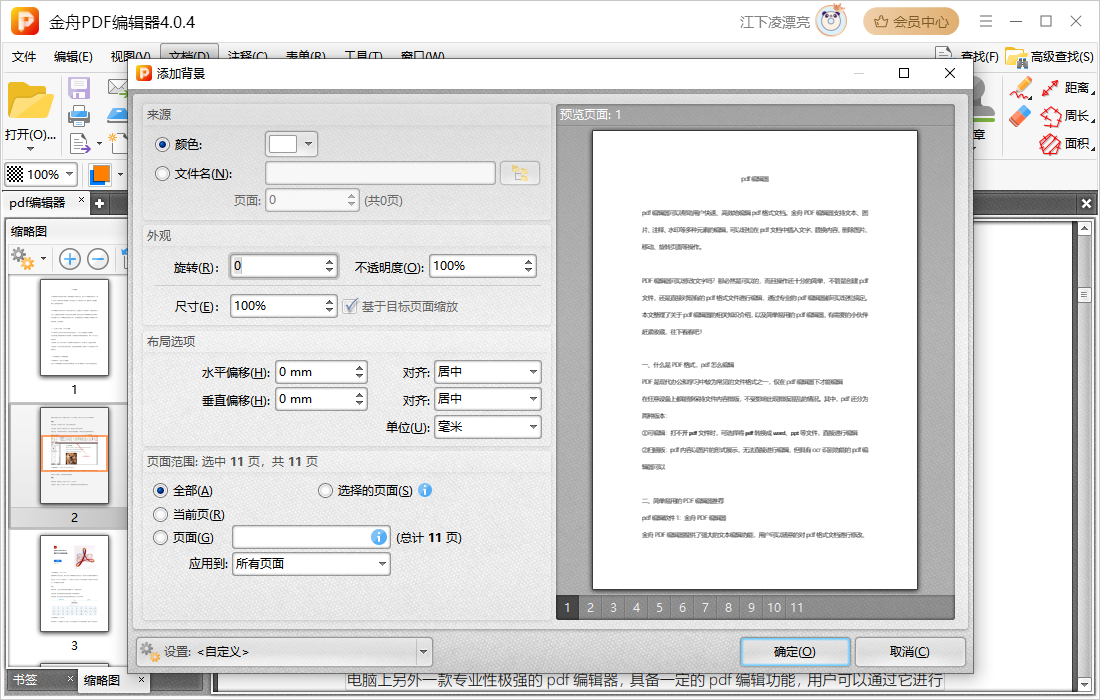Open the hamburger menu in title bar

pyautogui.click(x=986, y=21)
